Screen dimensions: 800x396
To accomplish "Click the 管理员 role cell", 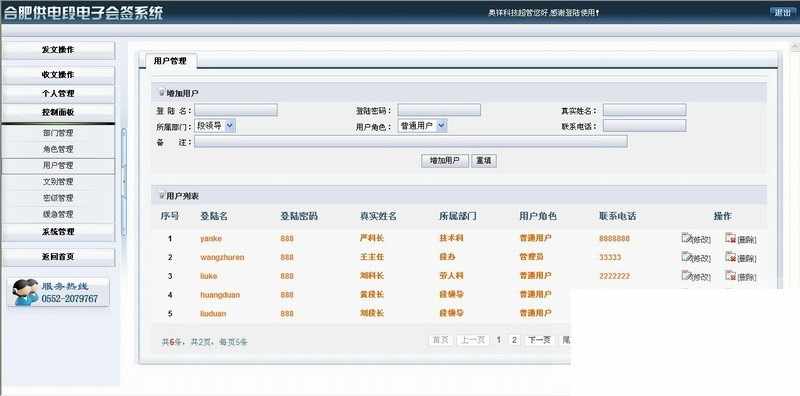I will click(531, 257).
